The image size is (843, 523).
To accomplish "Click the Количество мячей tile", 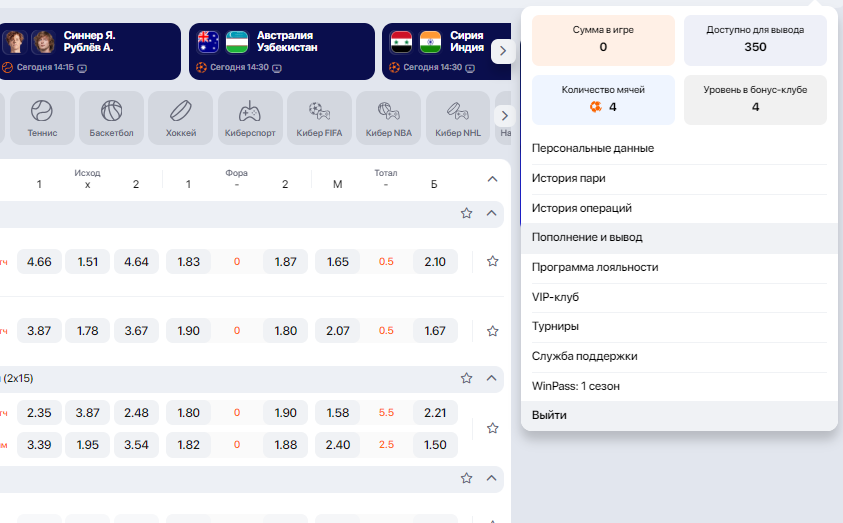I will coord(603,100).
